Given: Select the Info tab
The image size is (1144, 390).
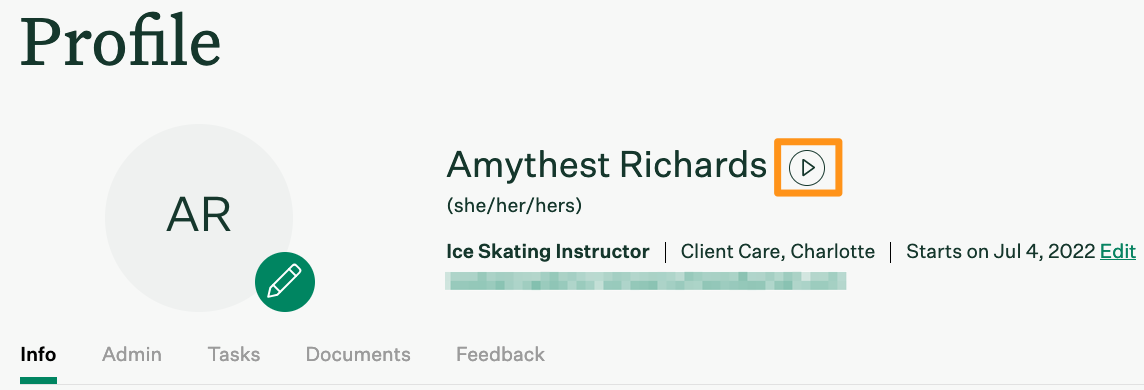Looking at the screenshot, I should point(38,355).
